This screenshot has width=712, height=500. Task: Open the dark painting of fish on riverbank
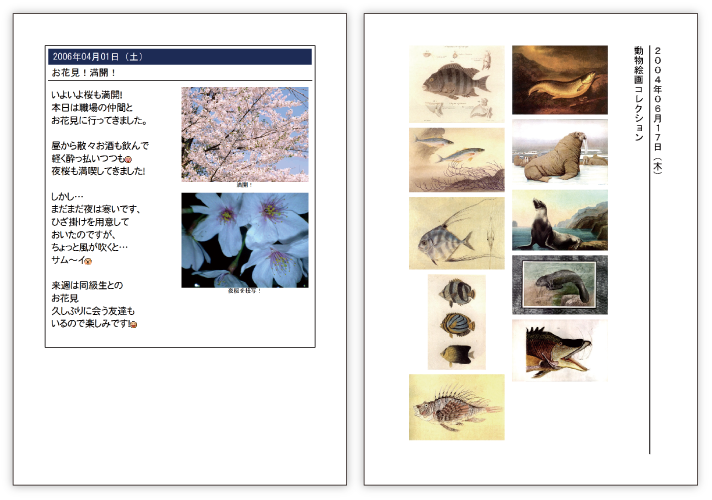[x=560, y=80]
